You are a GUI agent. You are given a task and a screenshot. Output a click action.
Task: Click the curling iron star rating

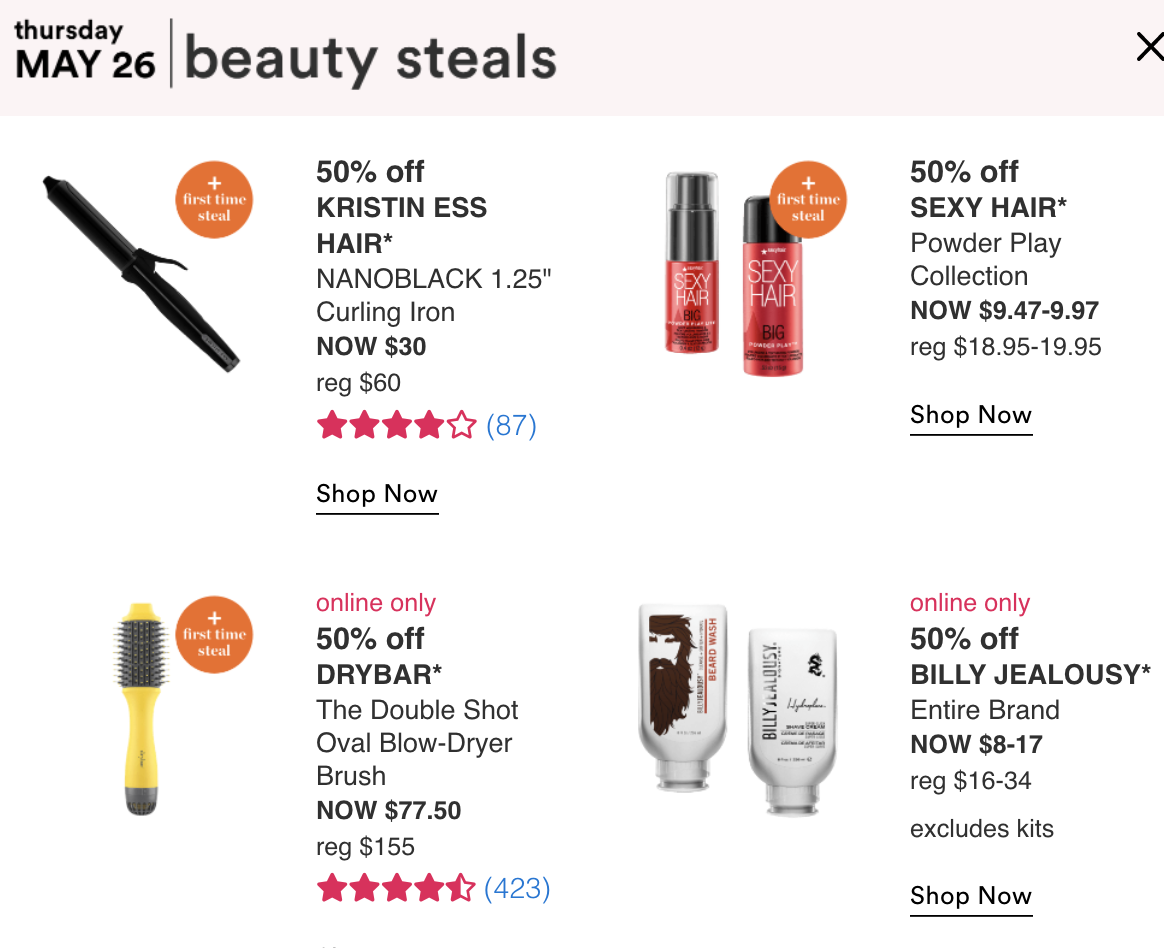[396, 425]
